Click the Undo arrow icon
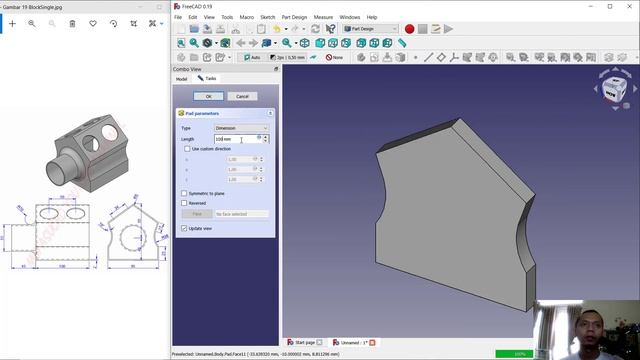The height and width of the screenshot is (360, 640). [x=277, y=29]
